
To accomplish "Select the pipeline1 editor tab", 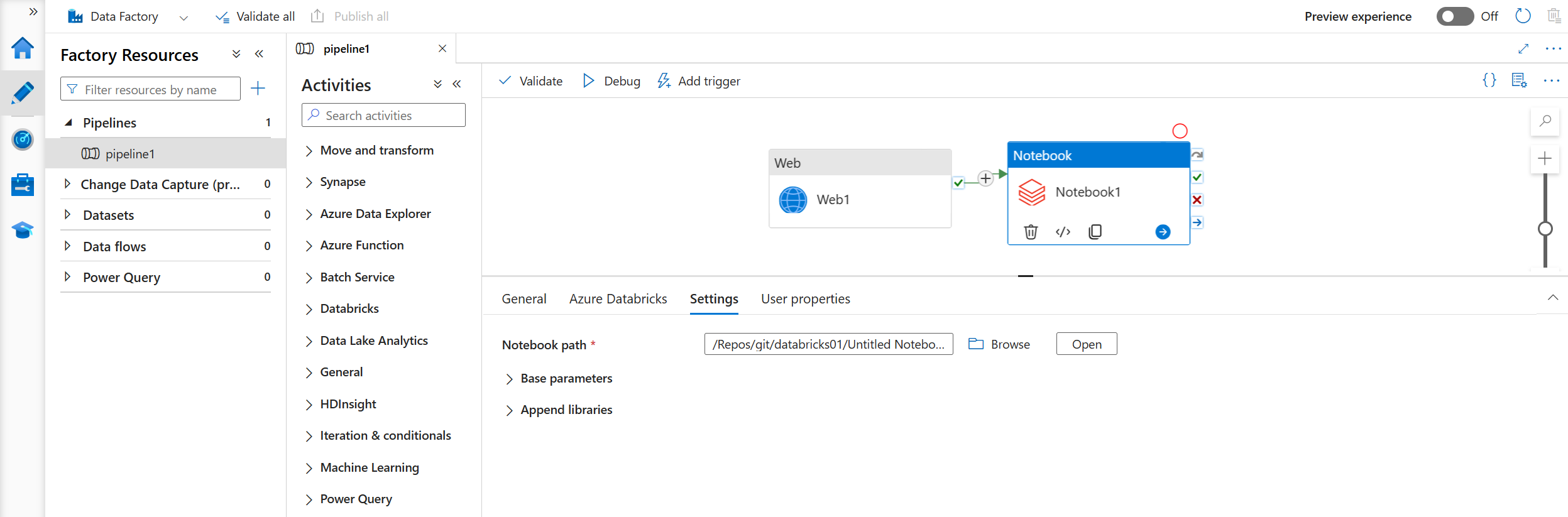I will tap(346, 48).
